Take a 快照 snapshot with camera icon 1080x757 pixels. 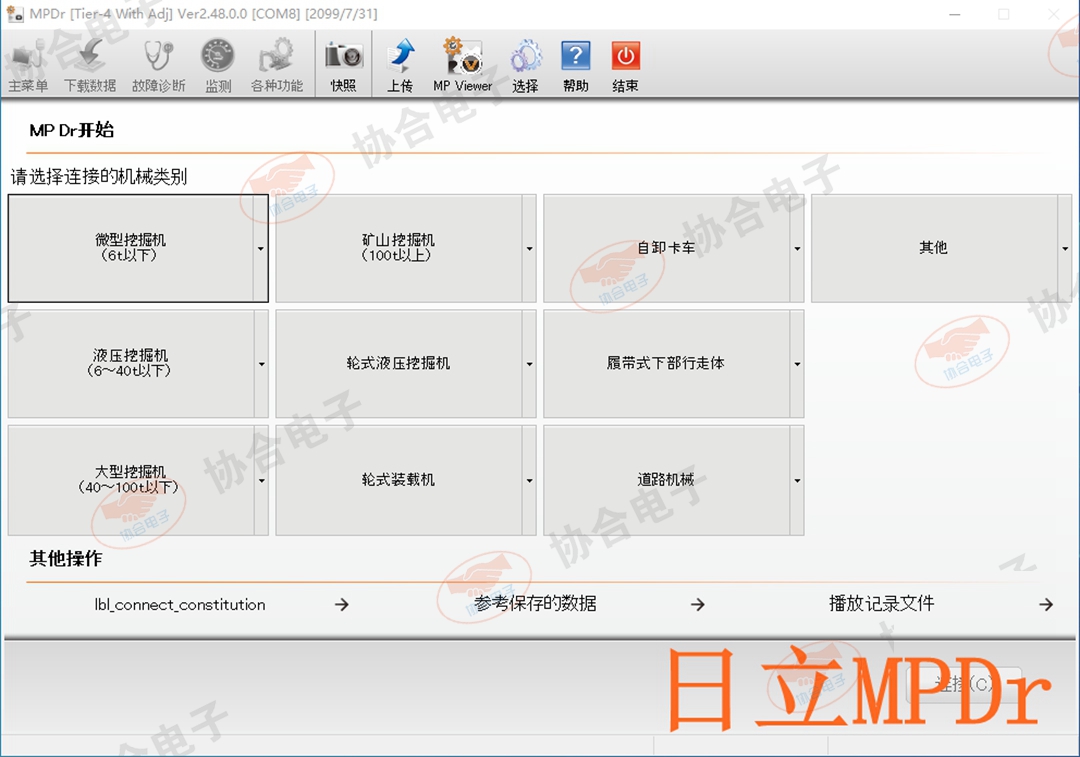tap(343, 65)
